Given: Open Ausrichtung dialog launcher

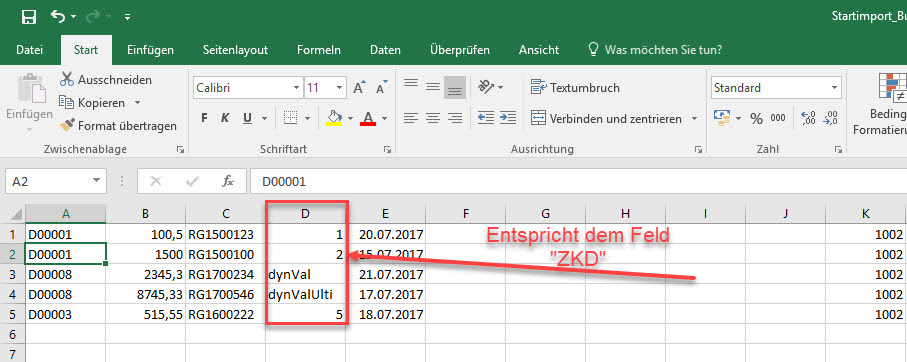Looking at the screenshot, I should point(698,150).
